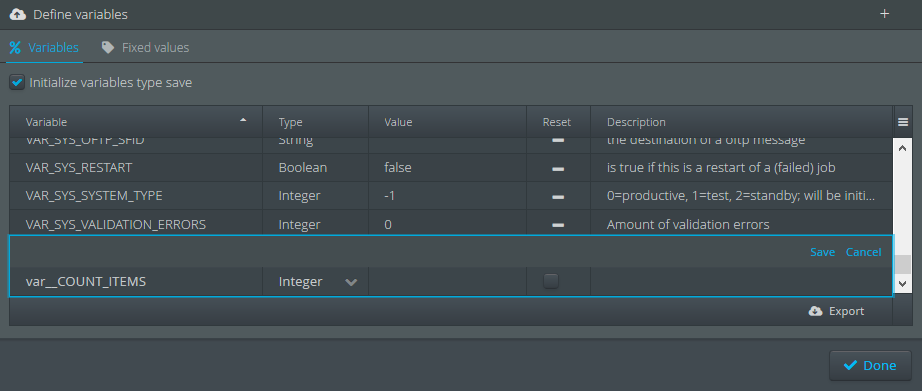The width and height of the screenshot is (922, 391).
Task: Select the VAR_SYS_RESTART row name
Action: pyautogui.click(x=79, y=168)
